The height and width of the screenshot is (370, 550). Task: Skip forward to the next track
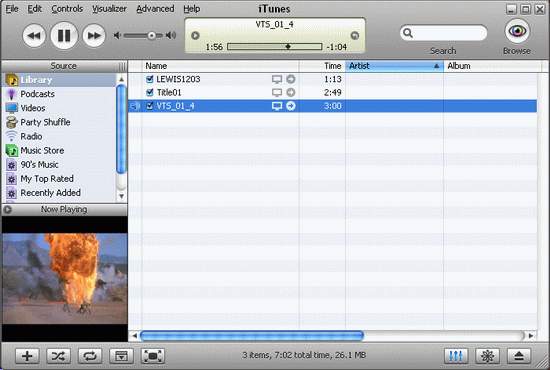click(94, 35)
